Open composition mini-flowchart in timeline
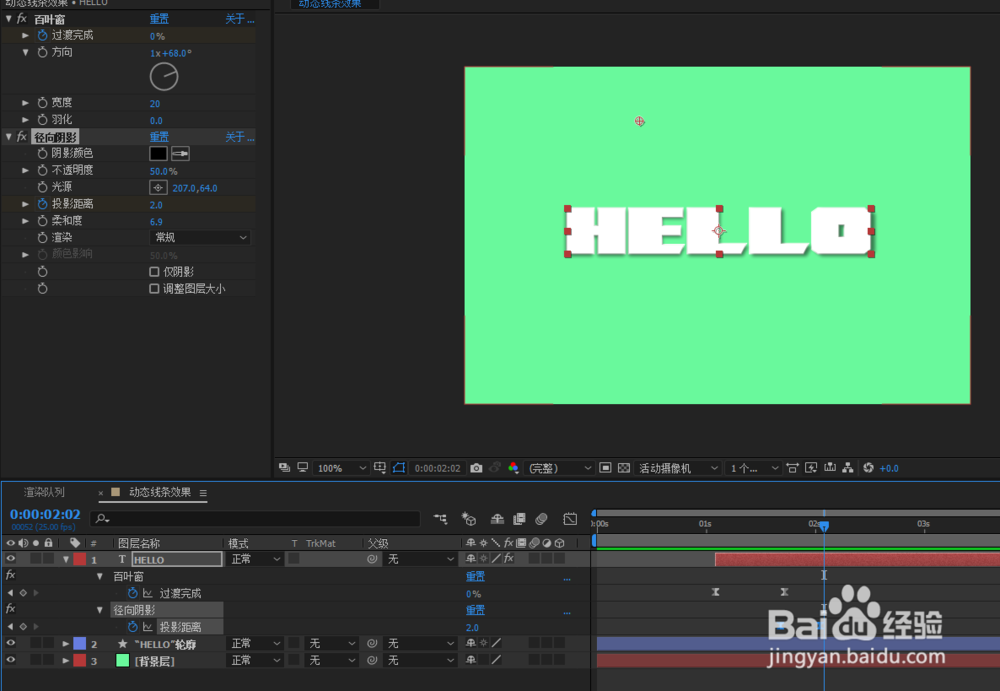The height and width of the screenshot is (691, 1000). pos(441,519)
